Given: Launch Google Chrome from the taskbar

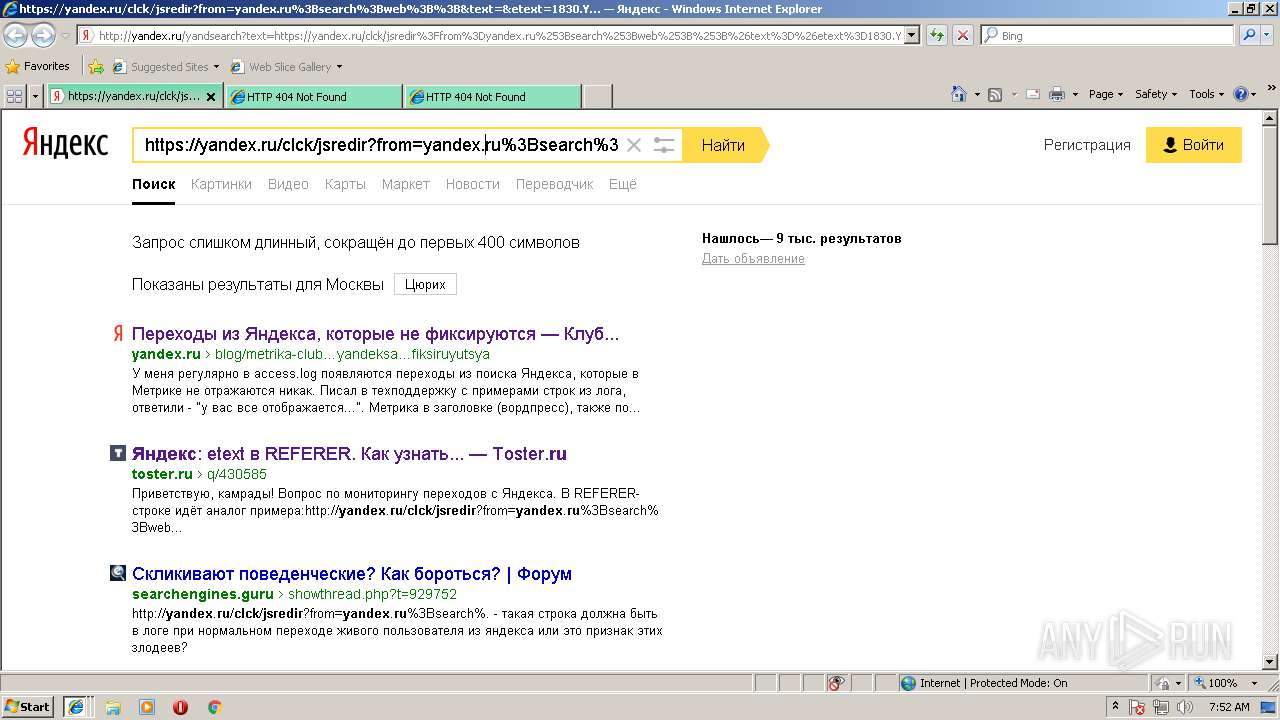Looking at the screenshot, I should point(214,707).
